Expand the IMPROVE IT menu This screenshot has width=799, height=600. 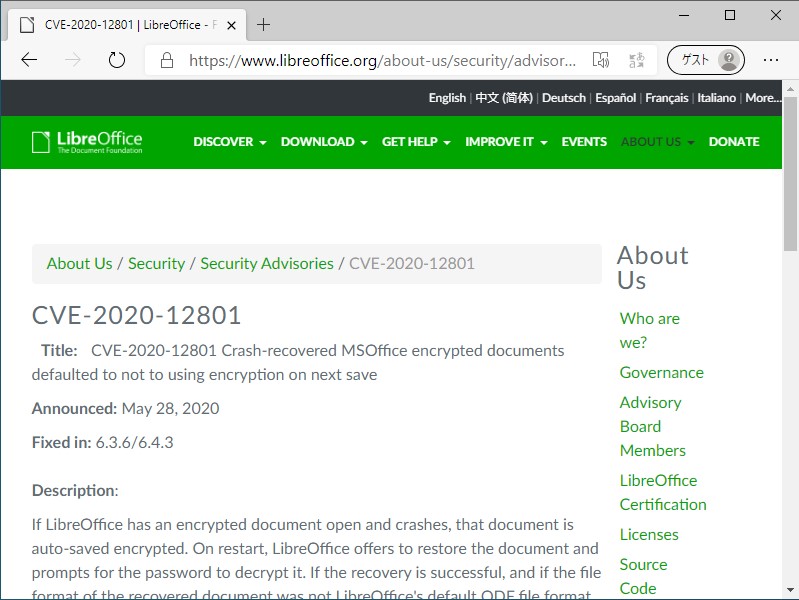click(506, 142)
